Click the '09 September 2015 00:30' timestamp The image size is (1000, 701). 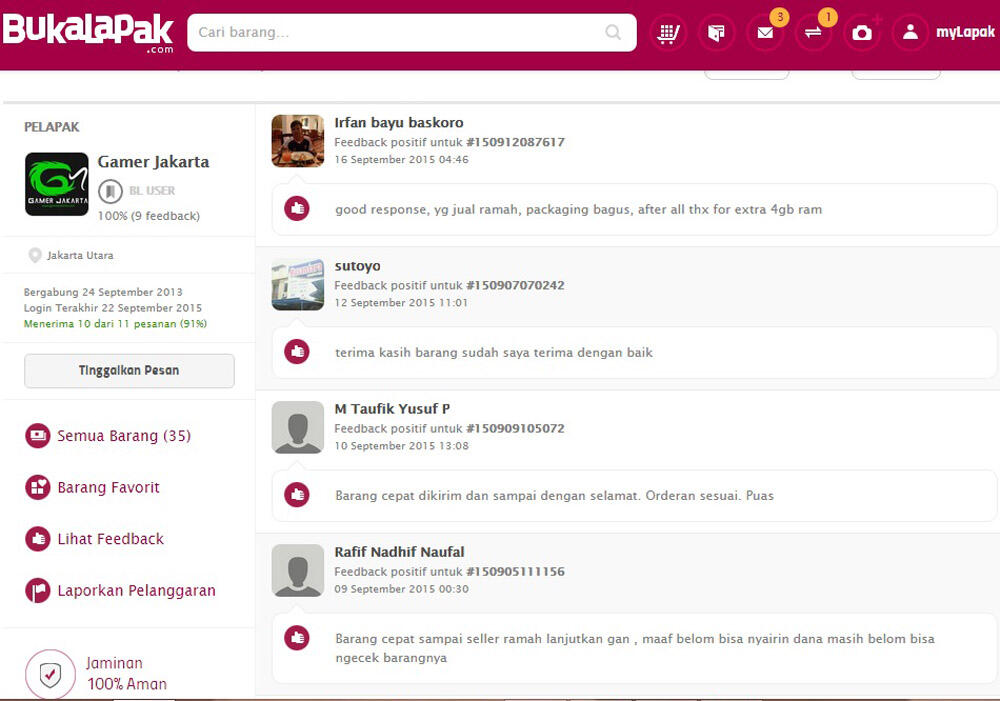click(x=402, y=589)
